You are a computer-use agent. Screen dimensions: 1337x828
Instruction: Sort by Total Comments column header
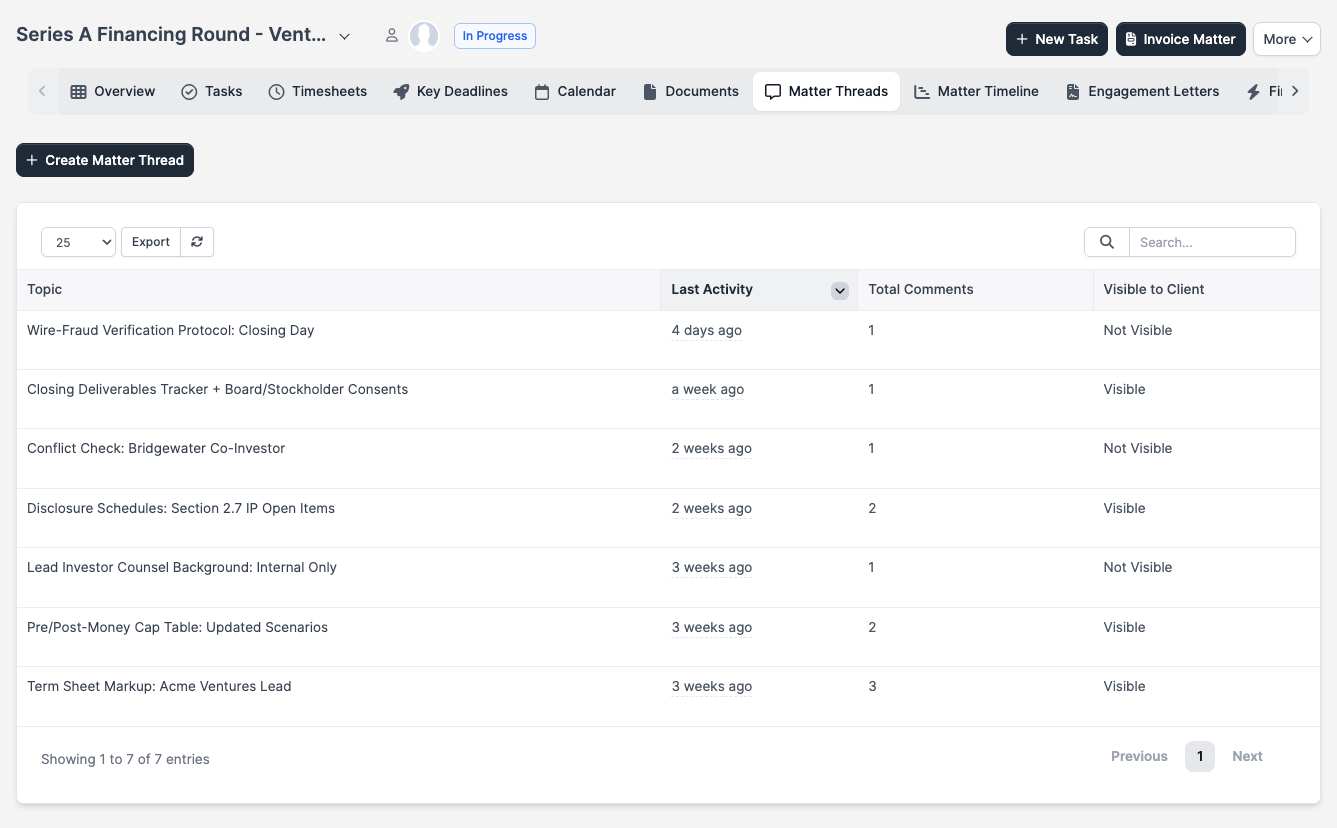pos(975,290)
